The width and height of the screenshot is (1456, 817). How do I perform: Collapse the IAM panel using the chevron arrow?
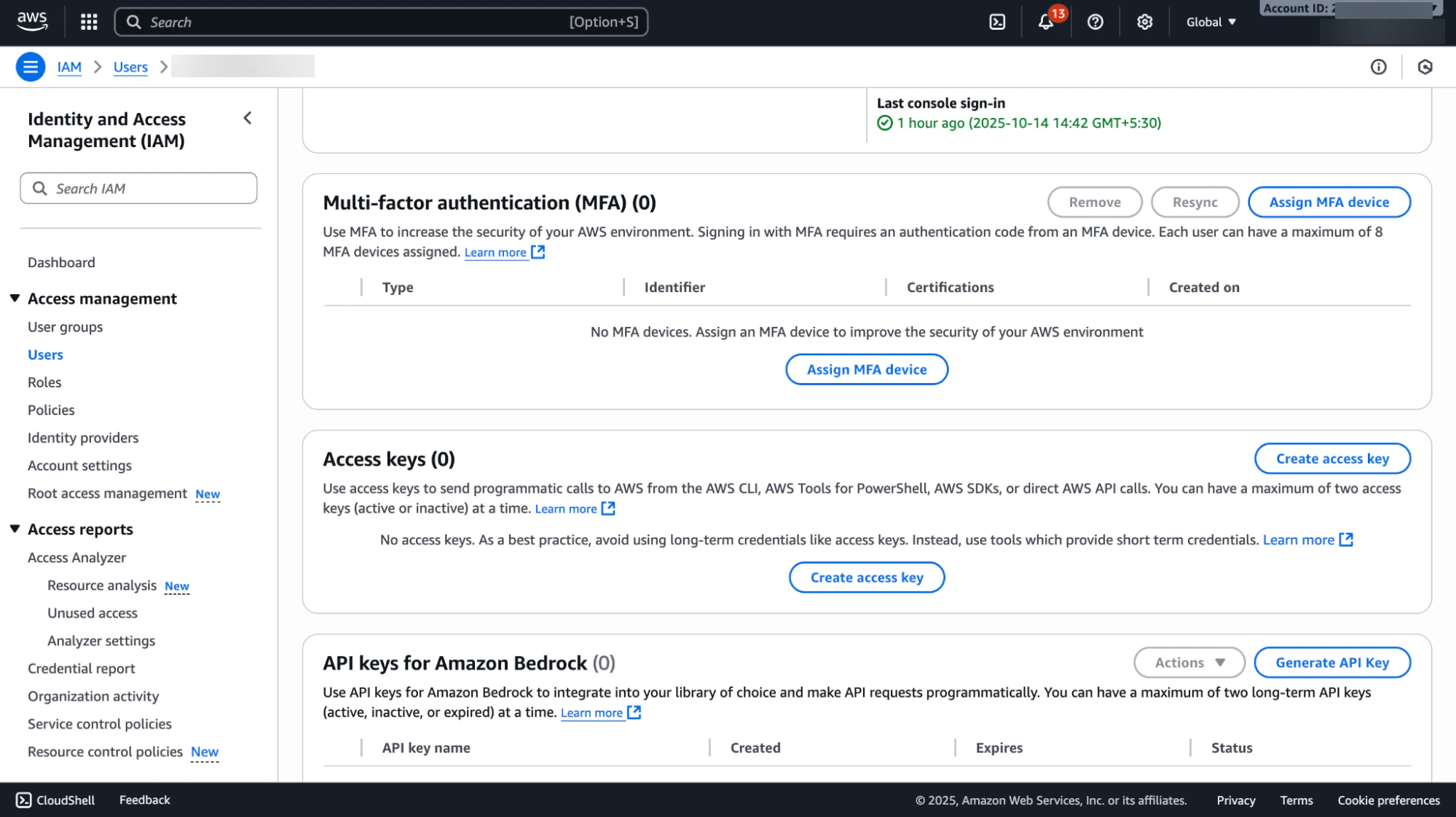click(247, 118)
